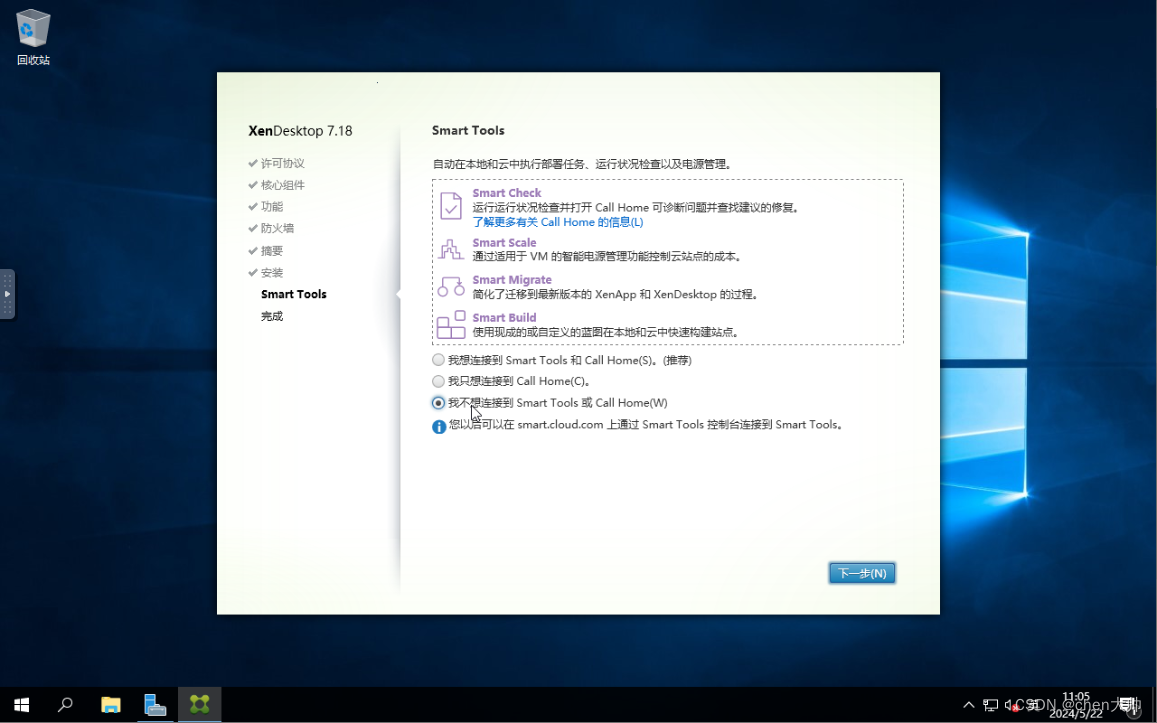The width and height of the screenshot is (1157, 723).
Task: Click the 完成 step
Action: point(272,316)
